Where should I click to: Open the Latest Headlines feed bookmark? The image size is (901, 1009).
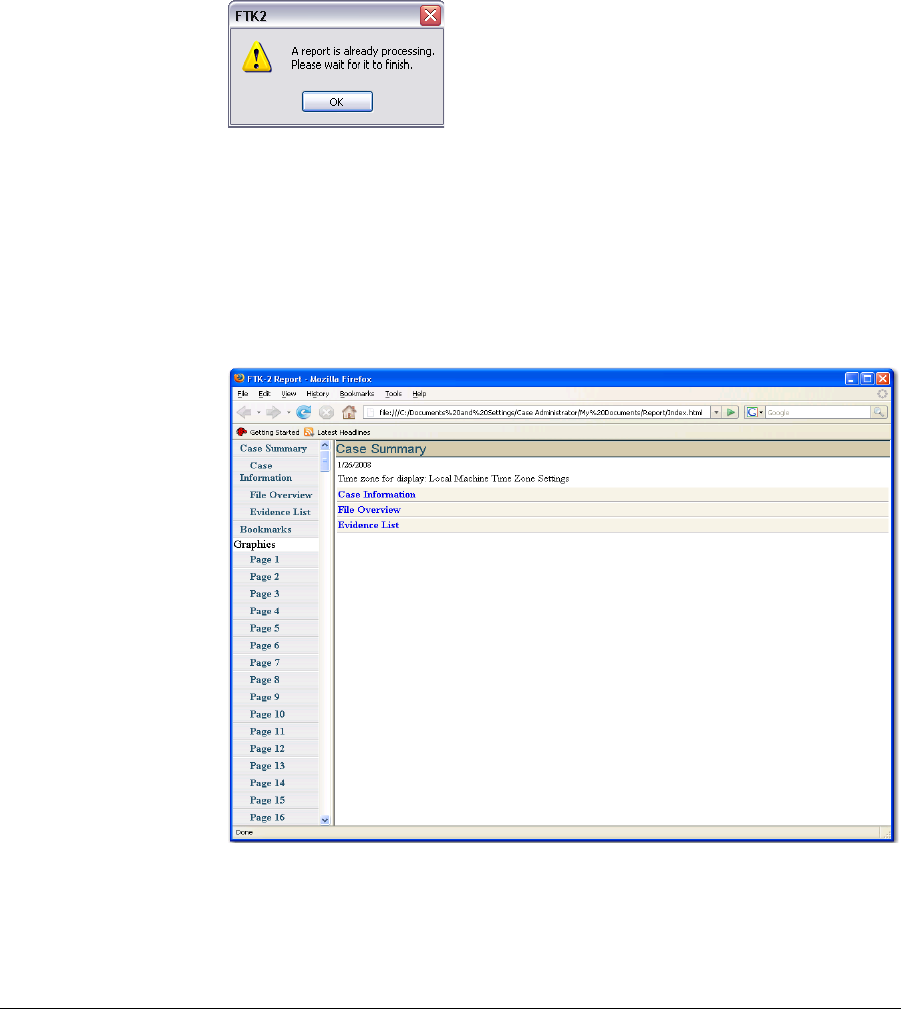click(x=337, y=432)
